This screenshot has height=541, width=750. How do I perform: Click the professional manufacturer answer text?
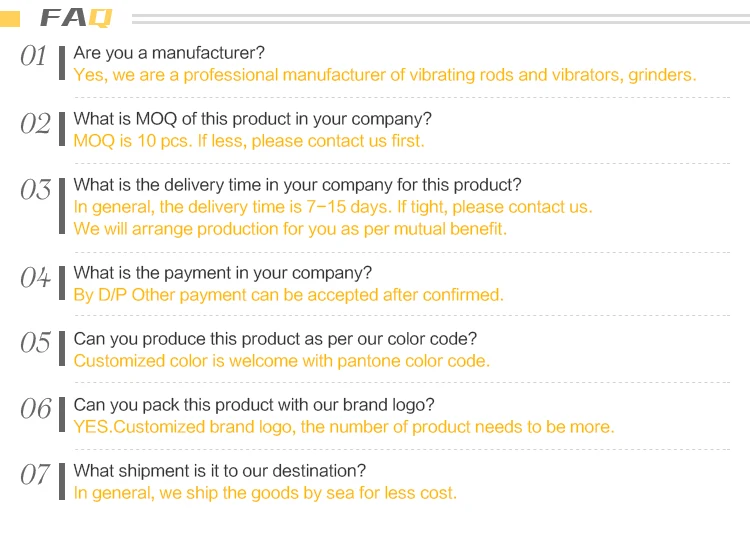(384, 75)
